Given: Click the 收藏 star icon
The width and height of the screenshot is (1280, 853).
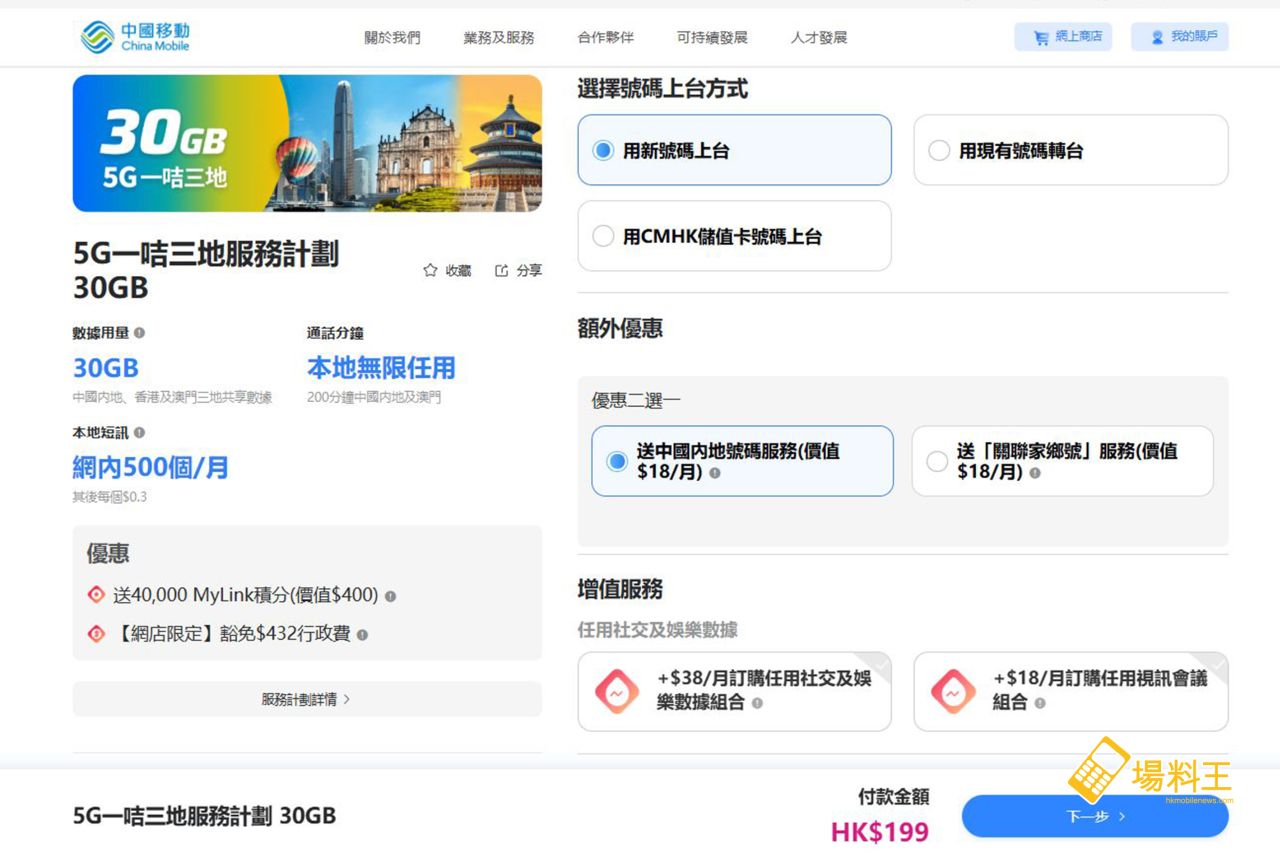Looking at the screenshot, I should point(431,270).
